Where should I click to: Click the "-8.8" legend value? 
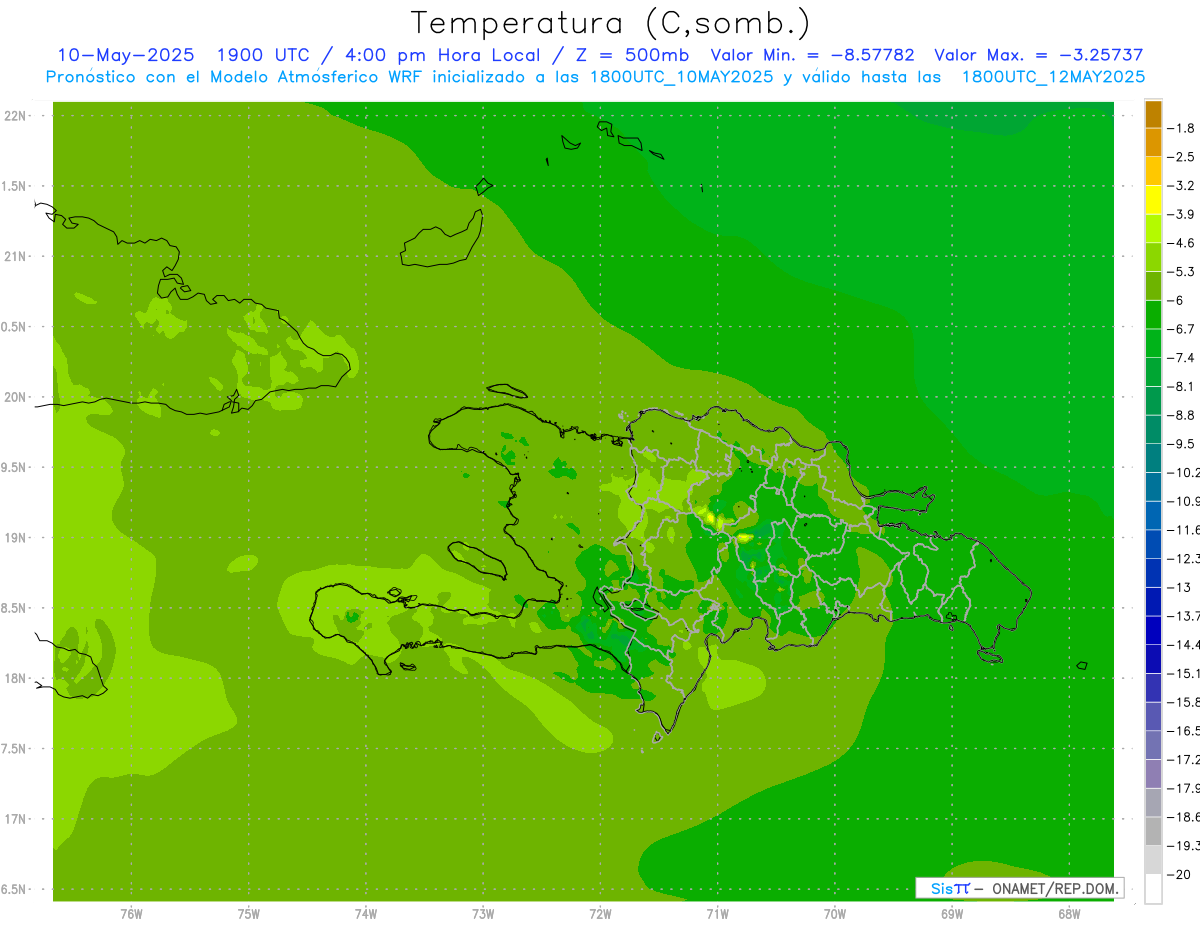(1183, 414)
